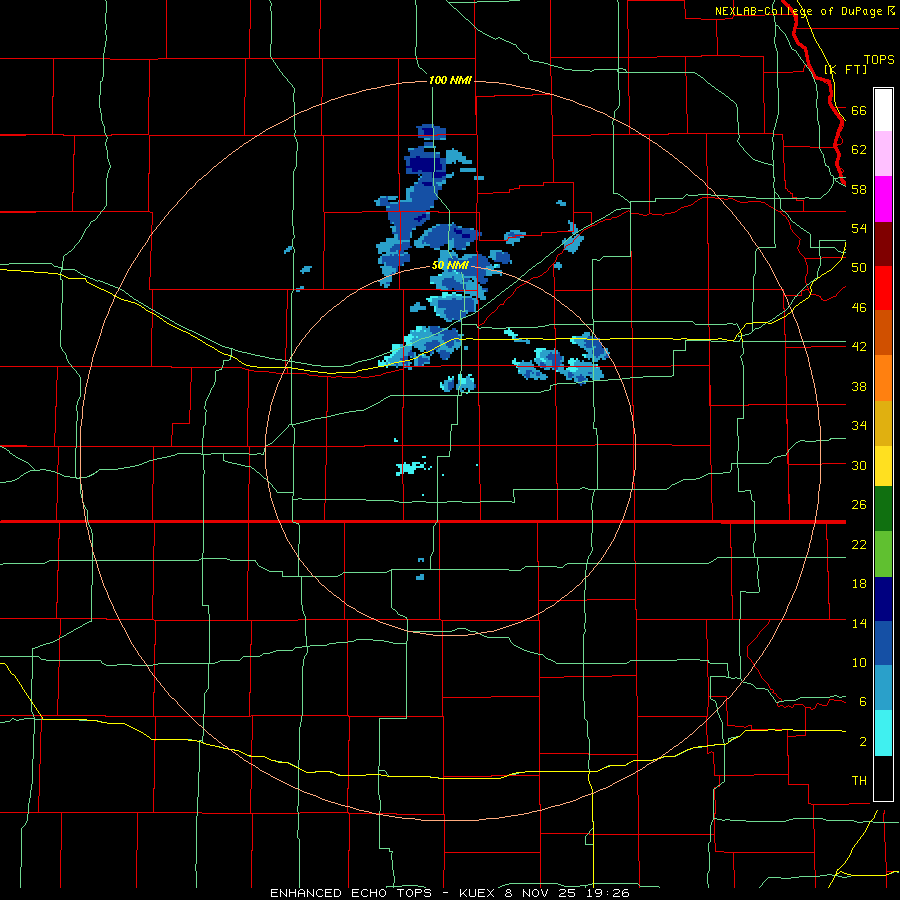Click the yellow swatch between 34 and 30
The image size is (900, 900).
883,466
